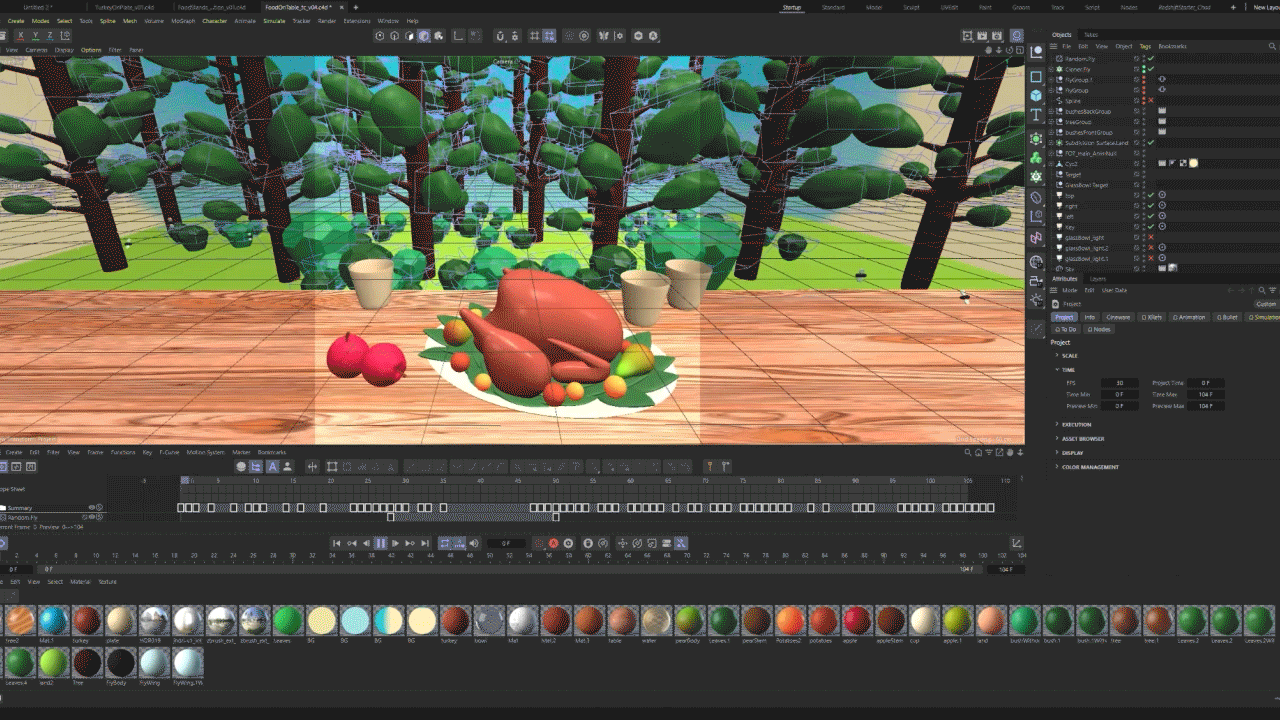Click the coordinate system icon beside Z

66,36
